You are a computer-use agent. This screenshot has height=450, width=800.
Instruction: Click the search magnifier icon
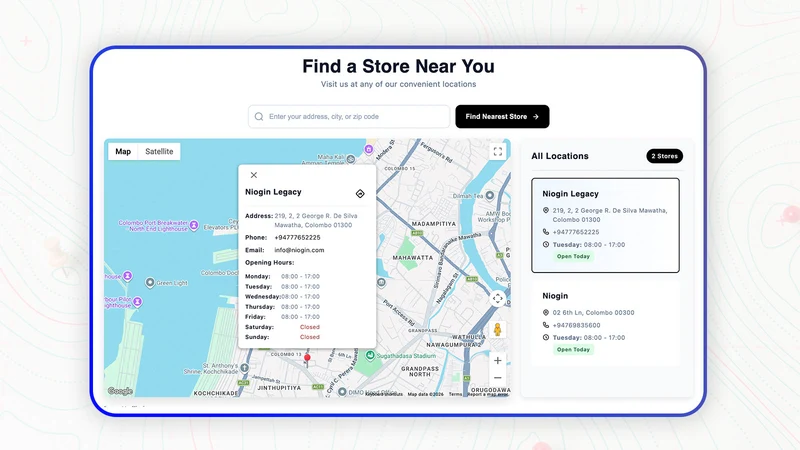tap(259, 117)
